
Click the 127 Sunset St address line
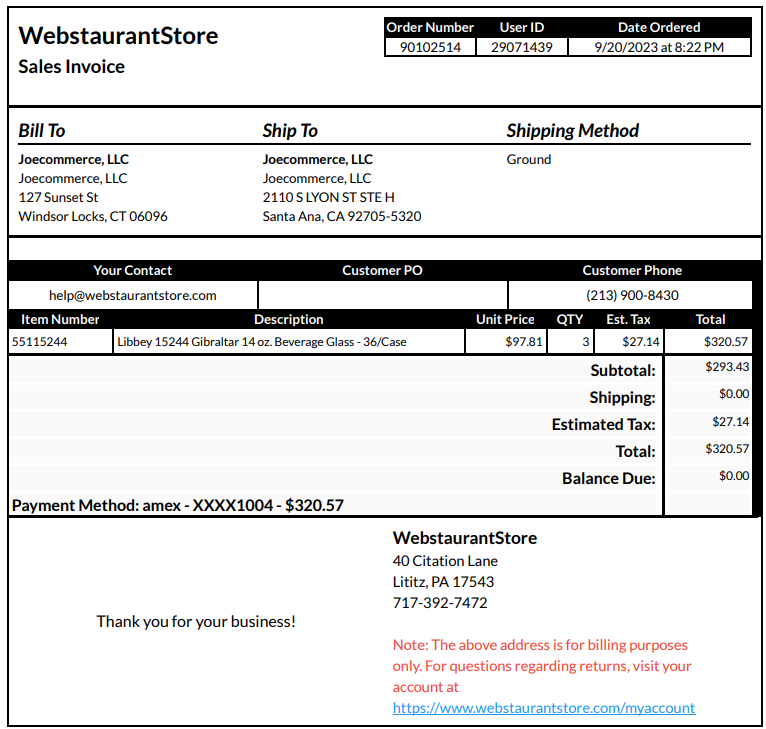(58, 197)
